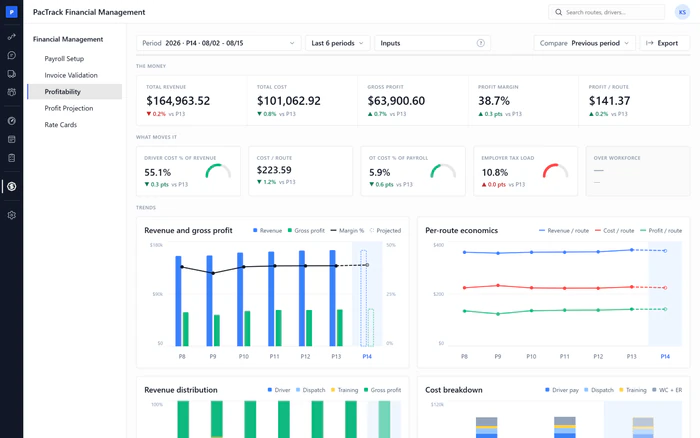Click the Inputs help question-mark icon
Image resolution: width=700 pixels, height=438 pixels.
[480, 43]
